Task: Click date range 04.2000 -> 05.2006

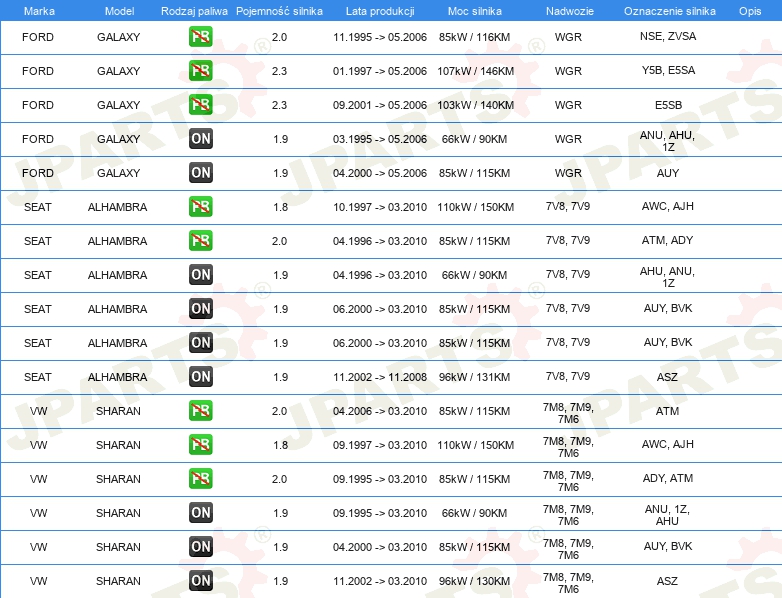Action: [x=380, y=173]
